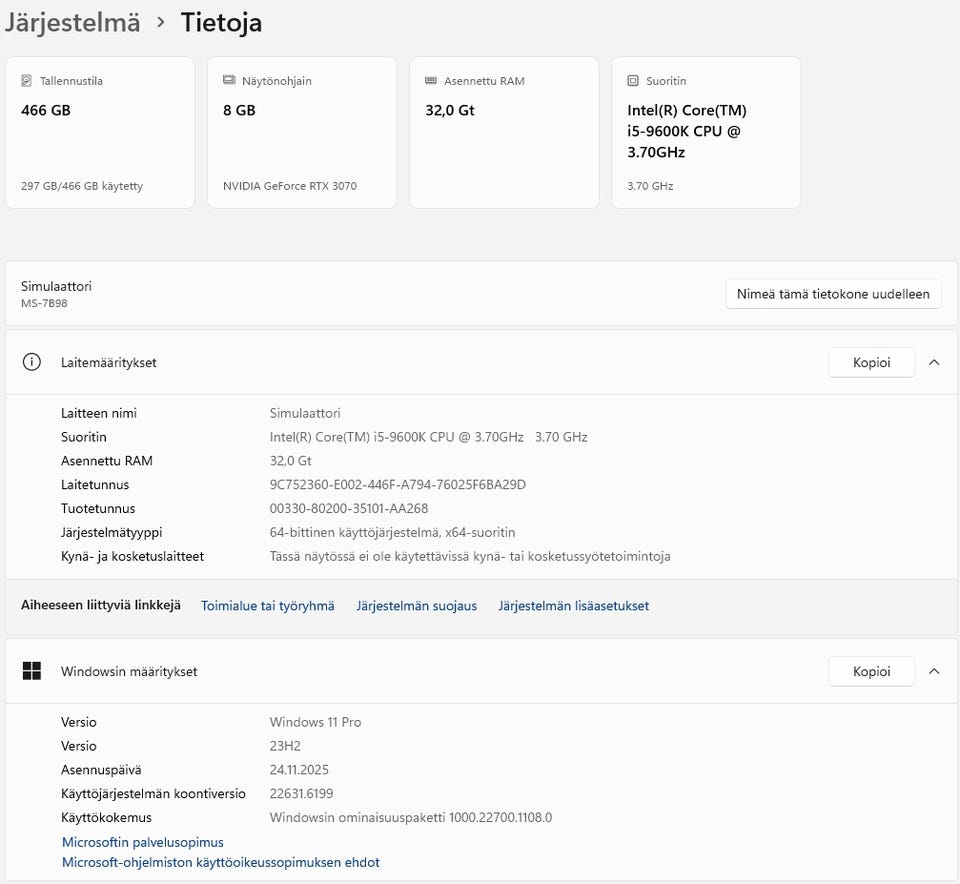This screenshot has height=884, width=960.
Task: Open the Microsoftin palvelusopimus link
Action: pyautogui.click(x=143, y=842)
